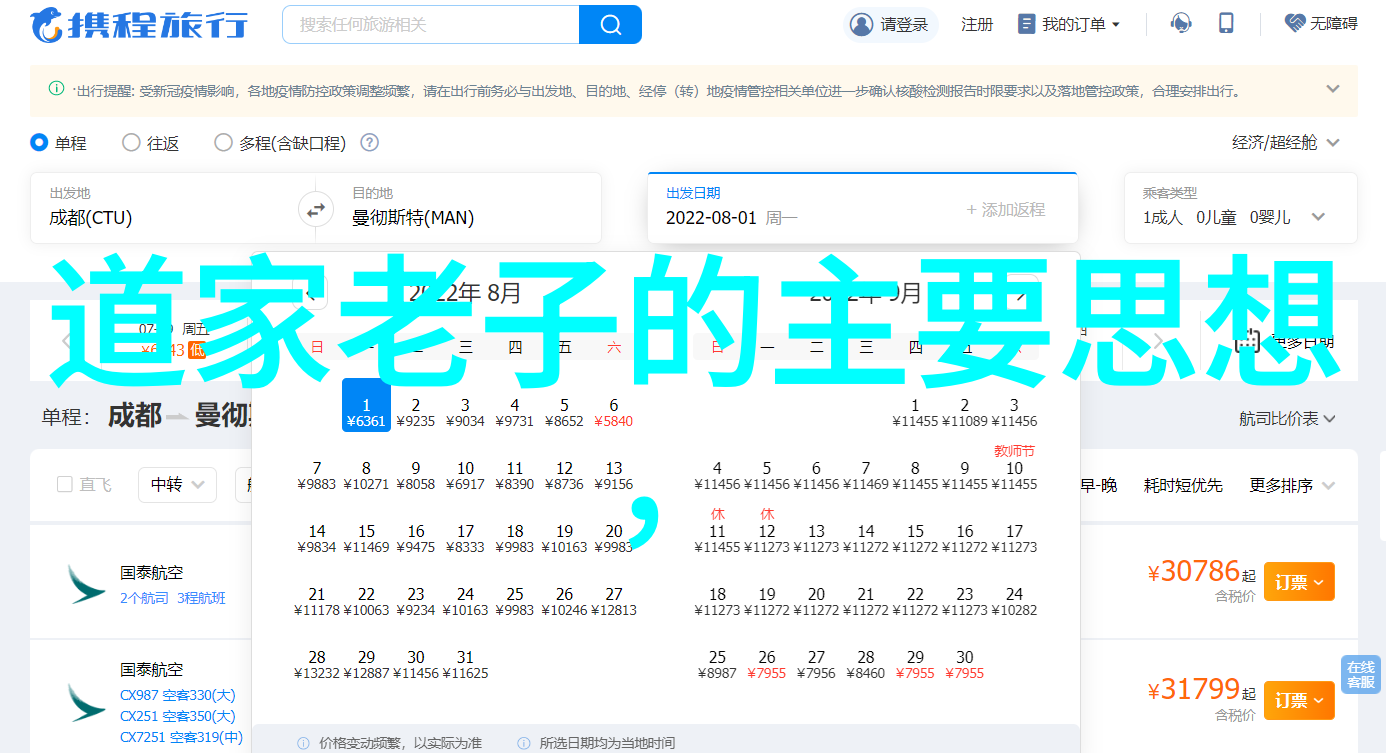Select the 多程(含缺口程) radio button
This screenshot has height=753, width=1386.
pyautogui.click(x=223, y=143)
